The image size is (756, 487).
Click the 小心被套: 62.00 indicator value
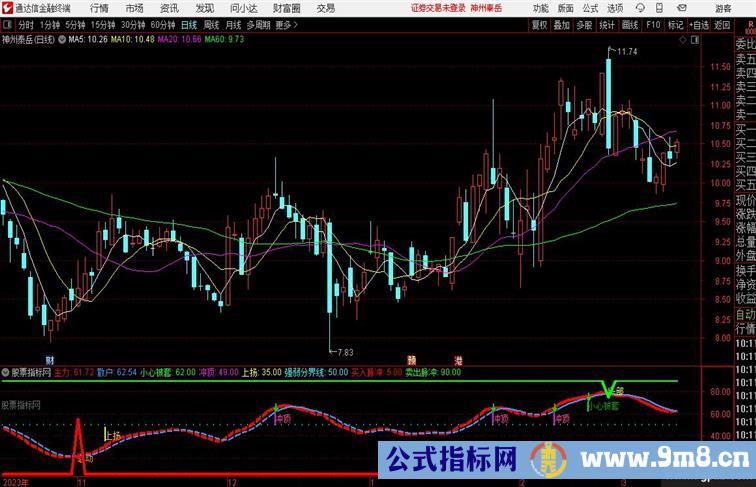(168, 373)
